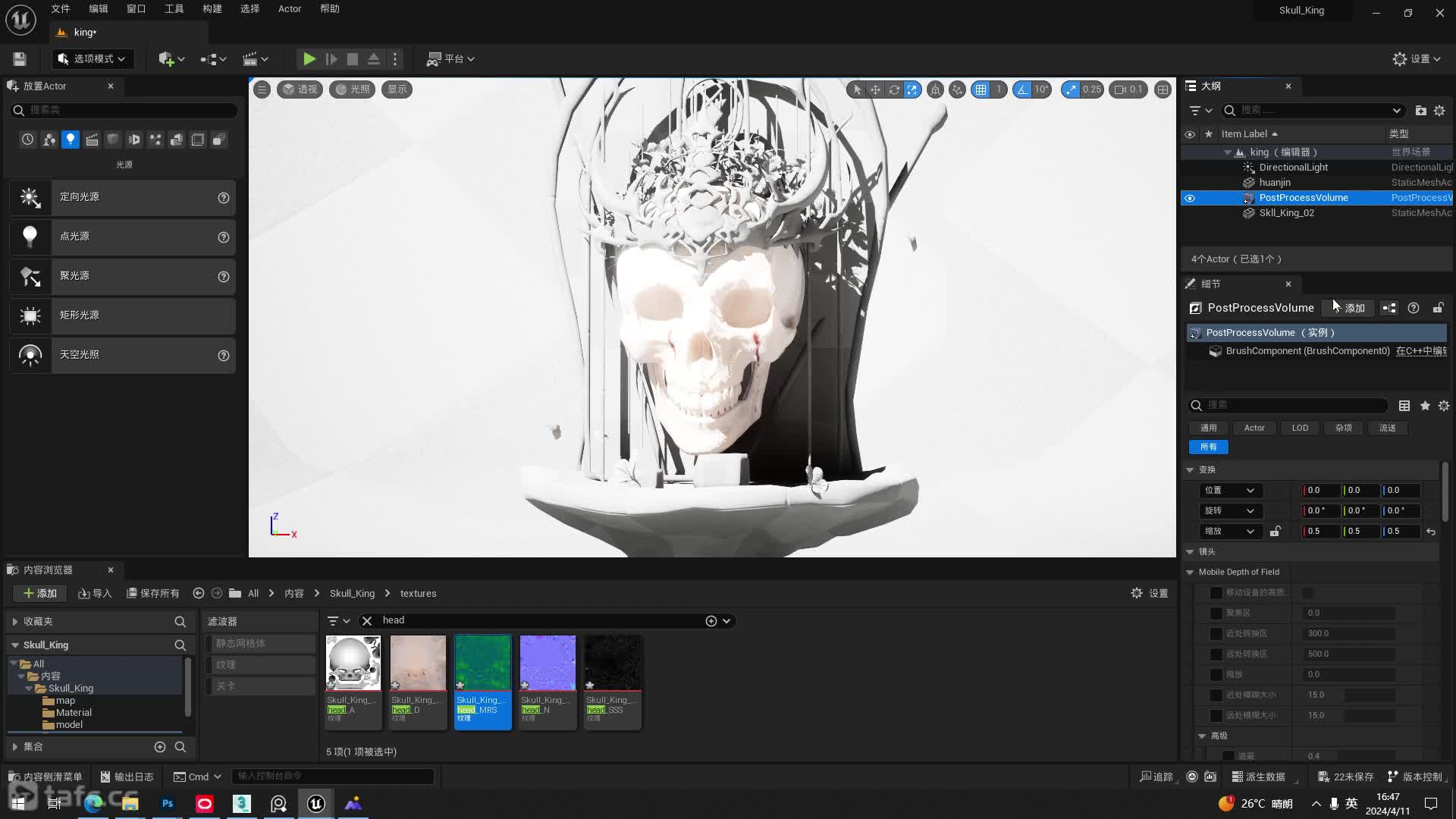Screen dimensions: 1456x819
Task: Click 添加 to add a component in Details
Action: [x=1348, y=308]
